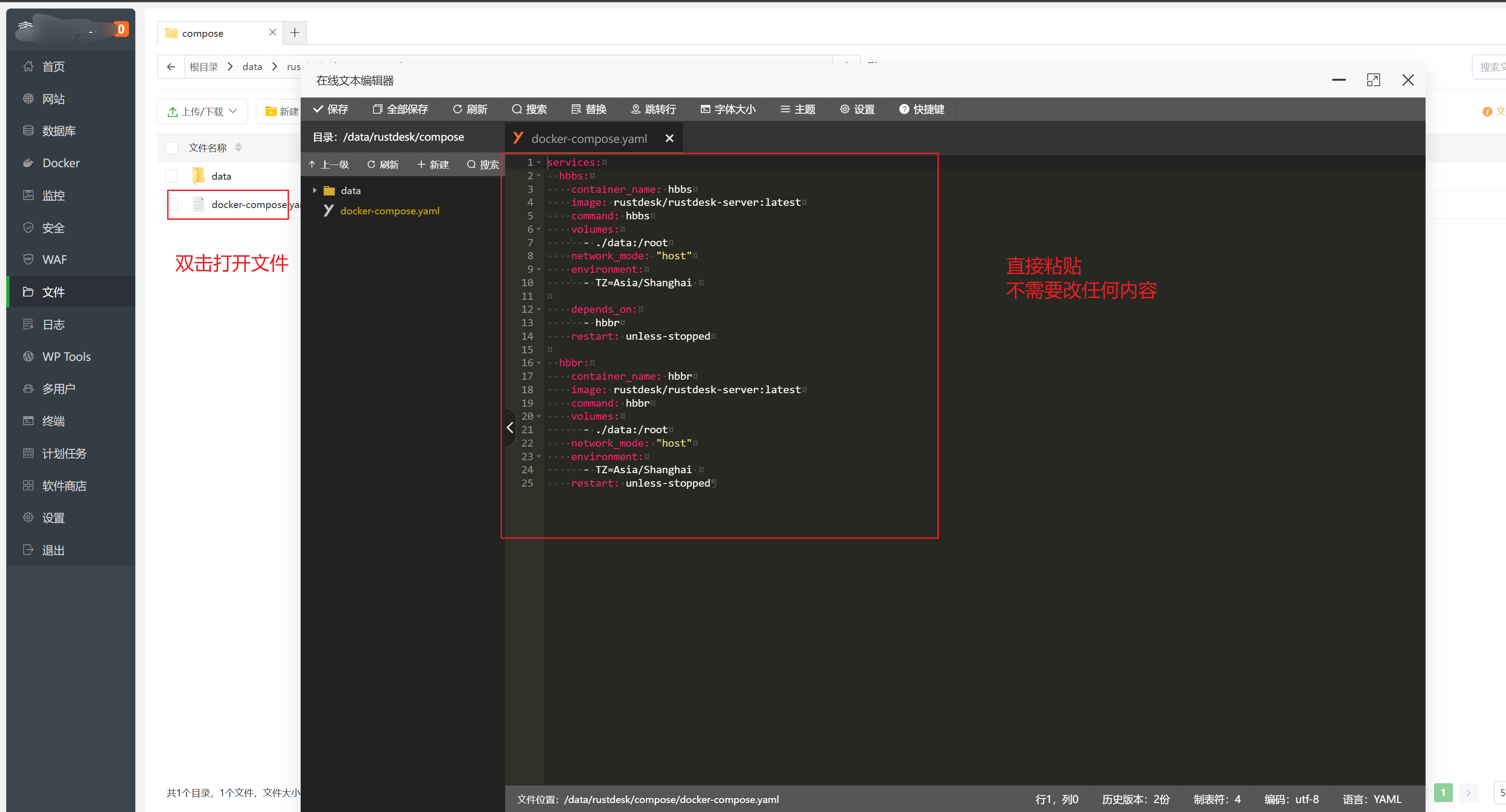This screenshot has height=812, width=1506.
Task: Switch to docker-compose.yaml editor tab
Action: (588, 138)
